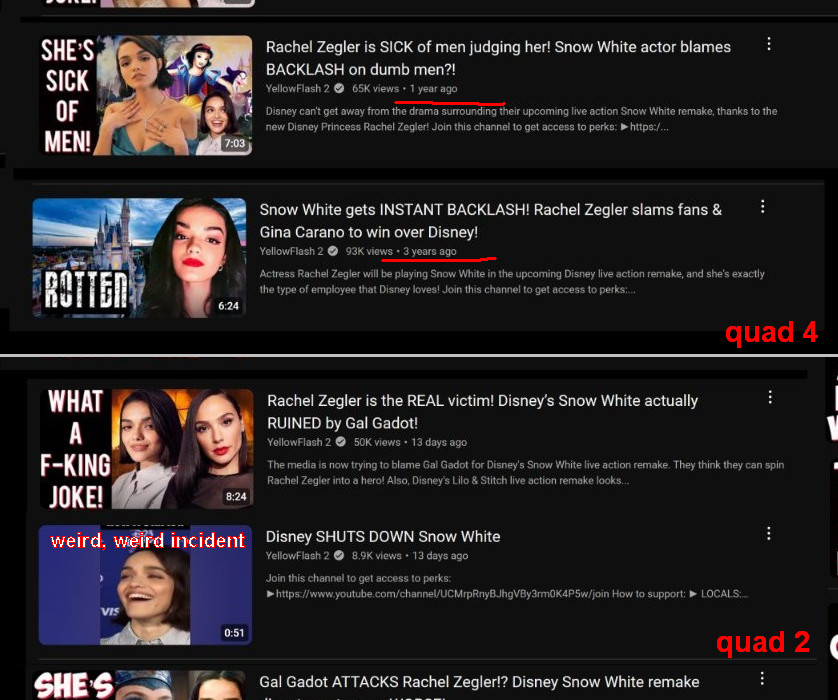The height and width of the screenshot is (700, 838).
Task: Open options menu for 'INSTANT BACKLASH' video
Action: [762, 207]
